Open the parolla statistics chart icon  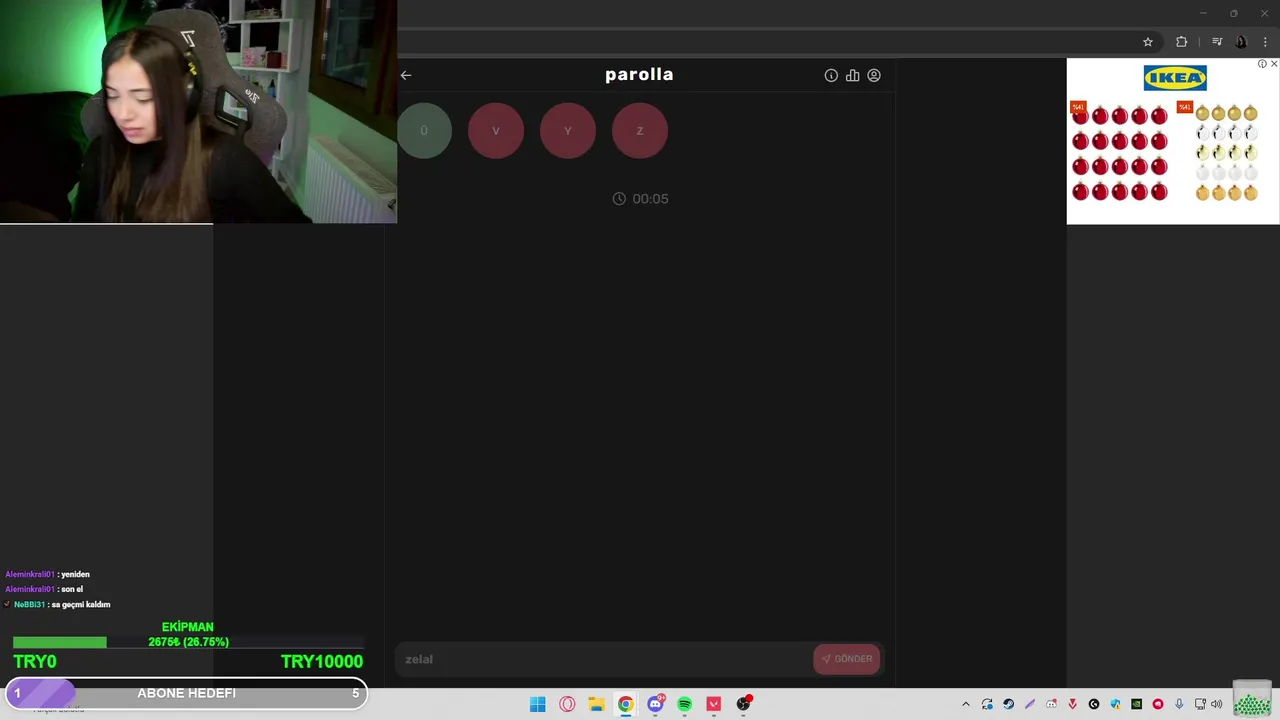852,75
